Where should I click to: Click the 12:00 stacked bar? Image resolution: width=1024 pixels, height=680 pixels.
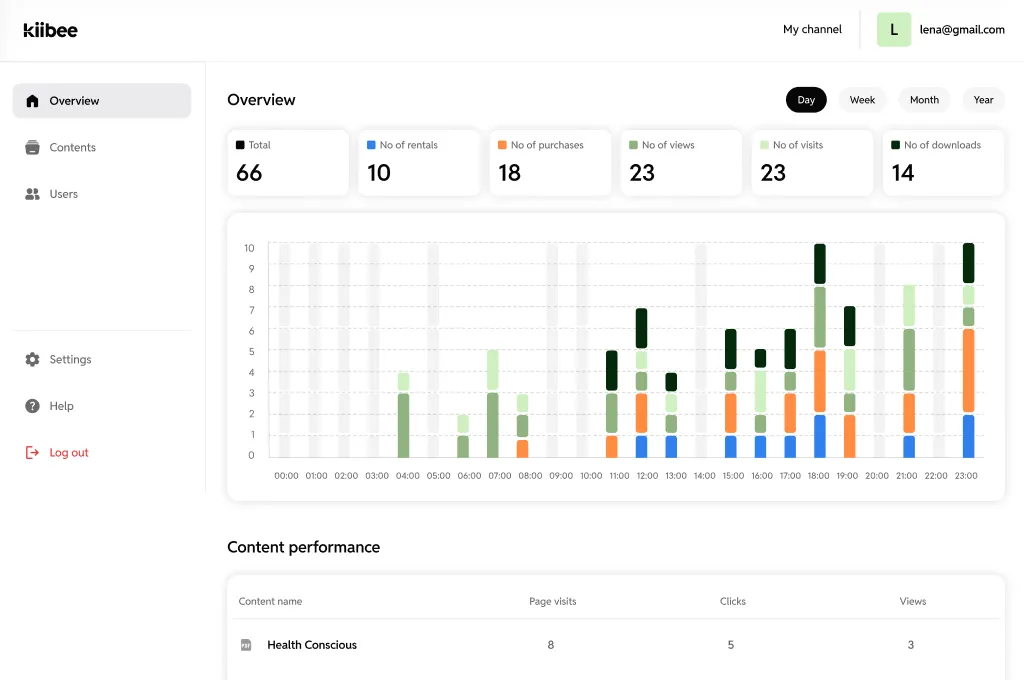coord(641,383)
